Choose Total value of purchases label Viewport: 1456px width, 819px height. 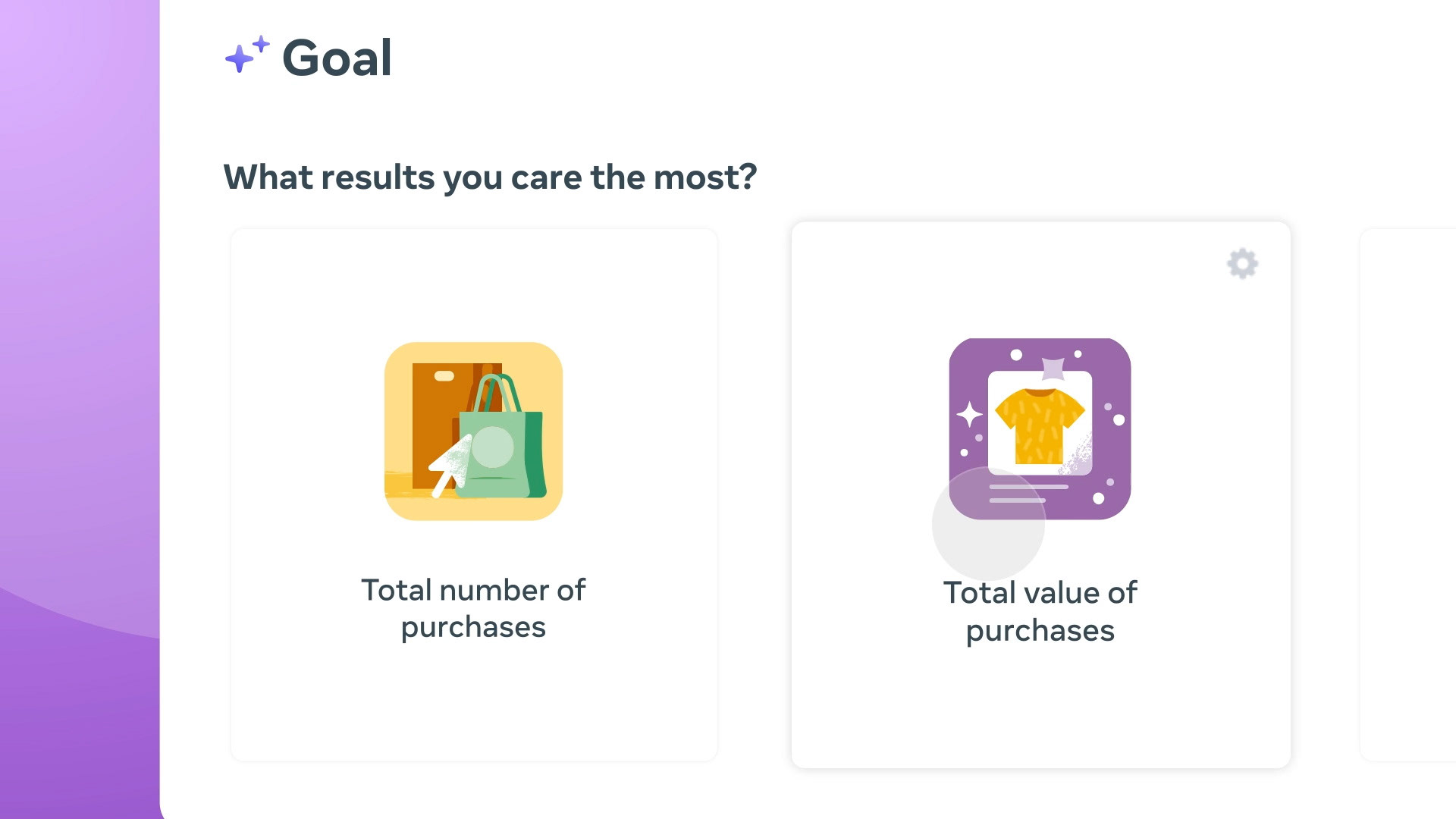point(1040,611)
